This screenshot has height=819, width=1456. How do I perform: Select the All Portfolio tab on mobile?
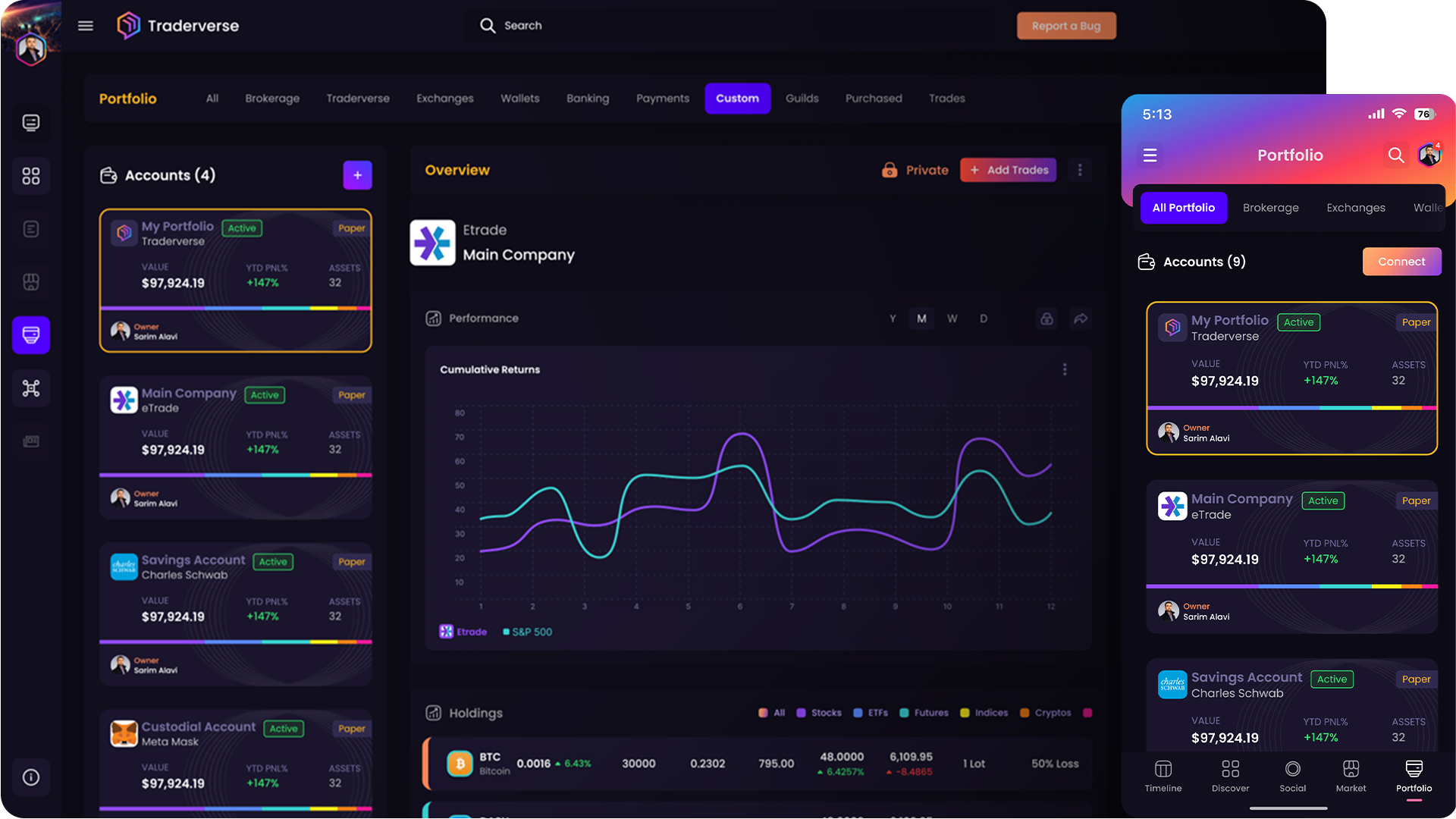[1183, 207]
